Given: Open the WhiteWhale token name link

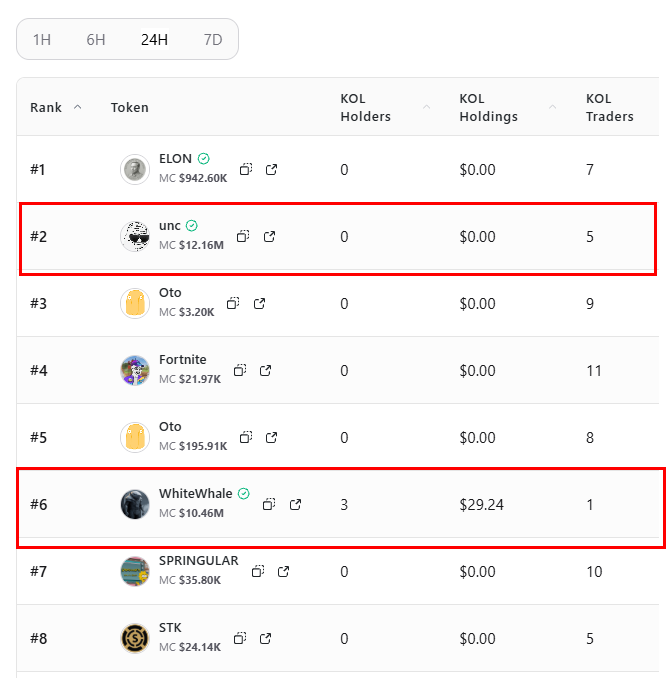Looking at the screenshot, I should pyautogui.click(x=195, y=494).
